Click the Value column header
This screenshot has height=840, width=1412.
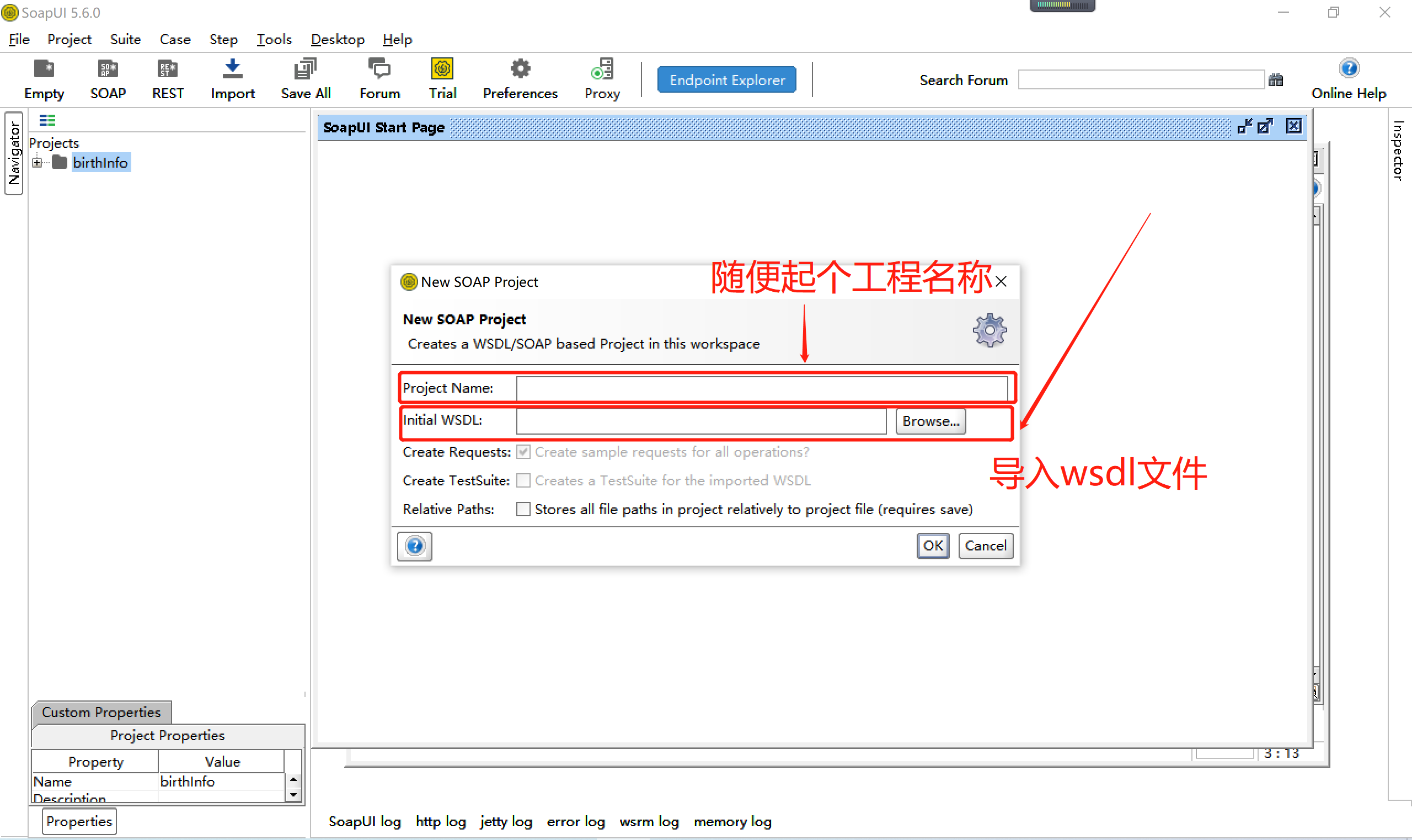[222, 762]
